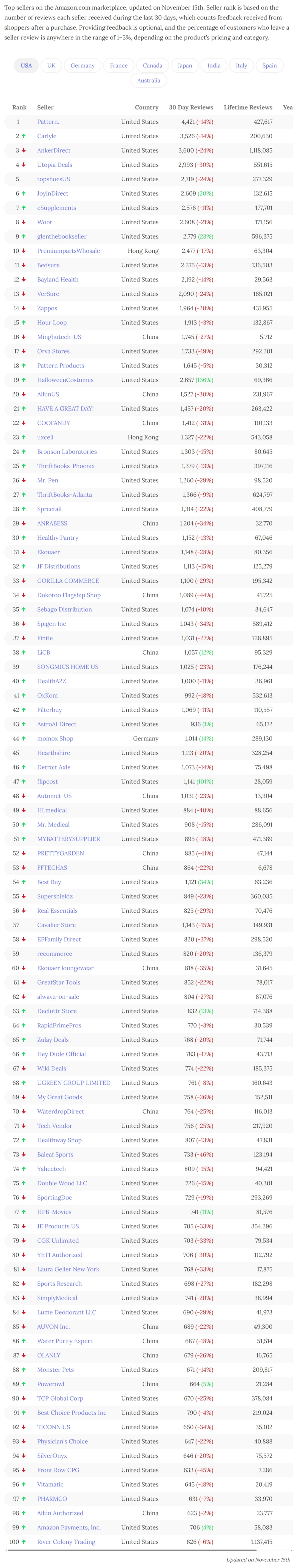
Task: Click the HalloweenCostumes seller link
Action: [x=65, y=380]
